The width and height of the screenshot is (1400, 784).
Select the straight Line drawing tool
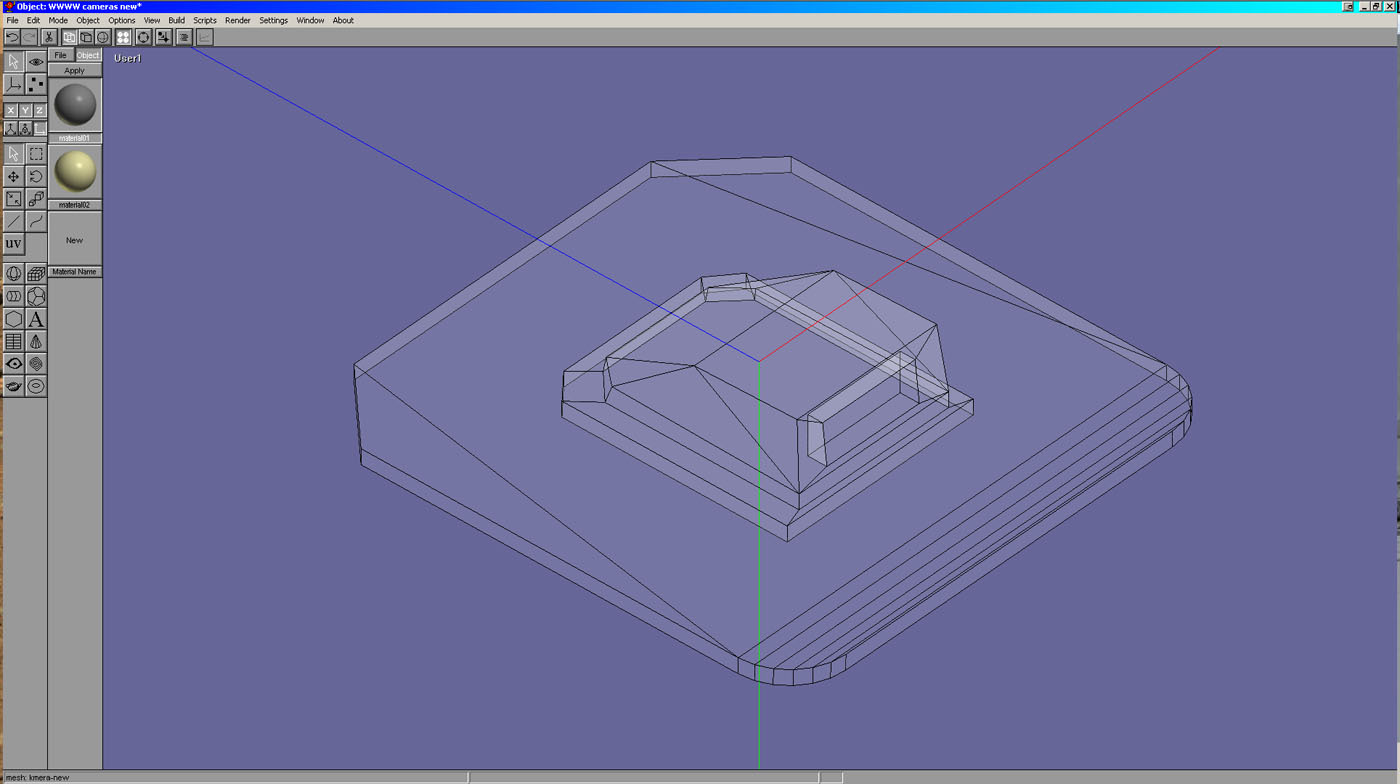tap(13, 221)
